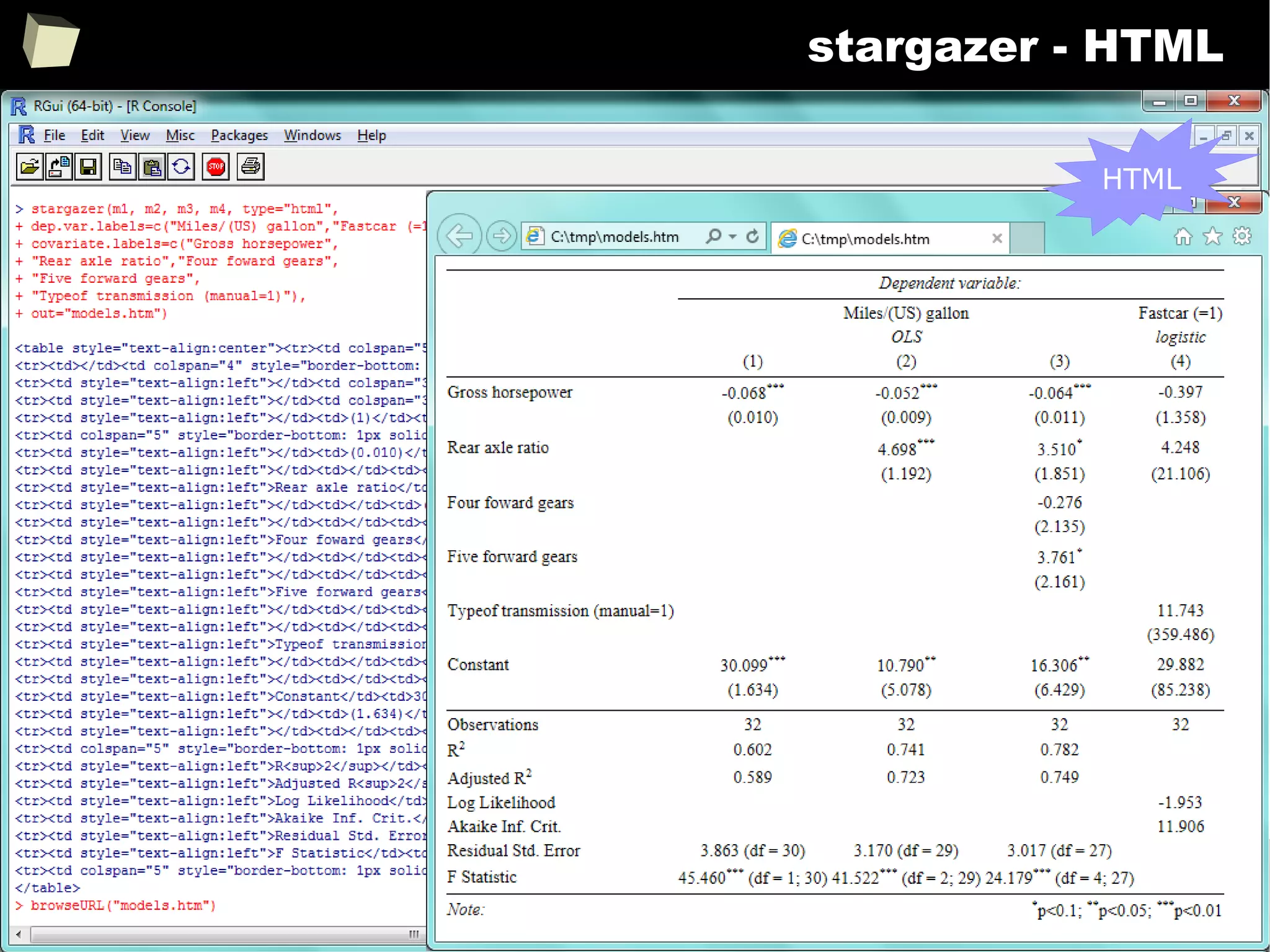The height and width of the screenshot is (952, 1270).
Task: Click the Paste icon in RGui toolbar
Action: click(x=152, y=166)
